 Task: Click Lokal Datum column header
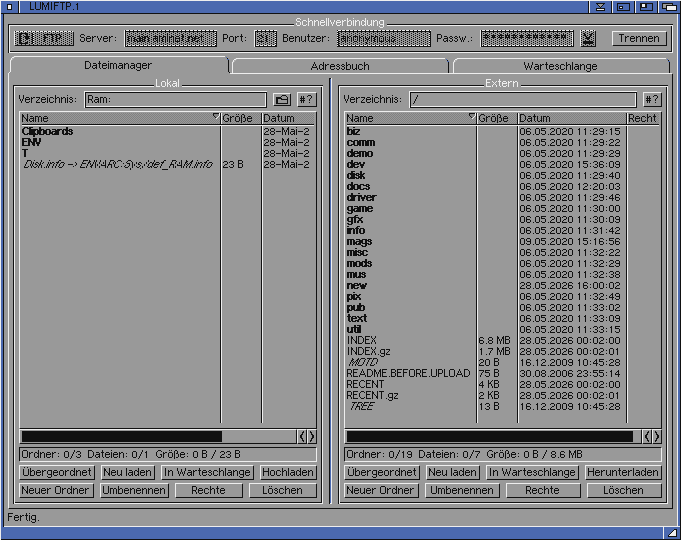pyautogui.click(x=289, y=118)
